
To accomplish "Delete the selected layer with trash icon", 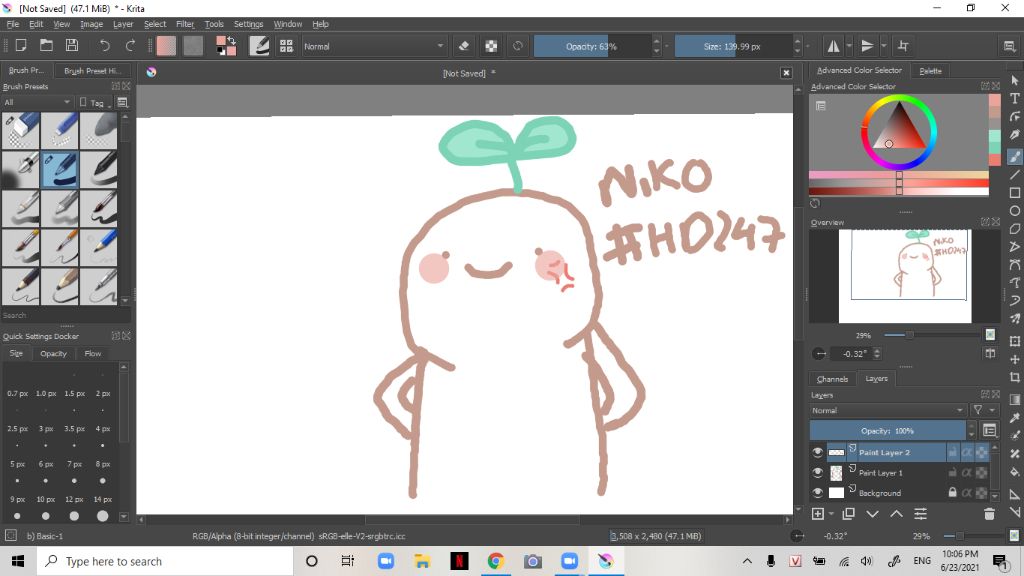I will [x=989, y=514].
